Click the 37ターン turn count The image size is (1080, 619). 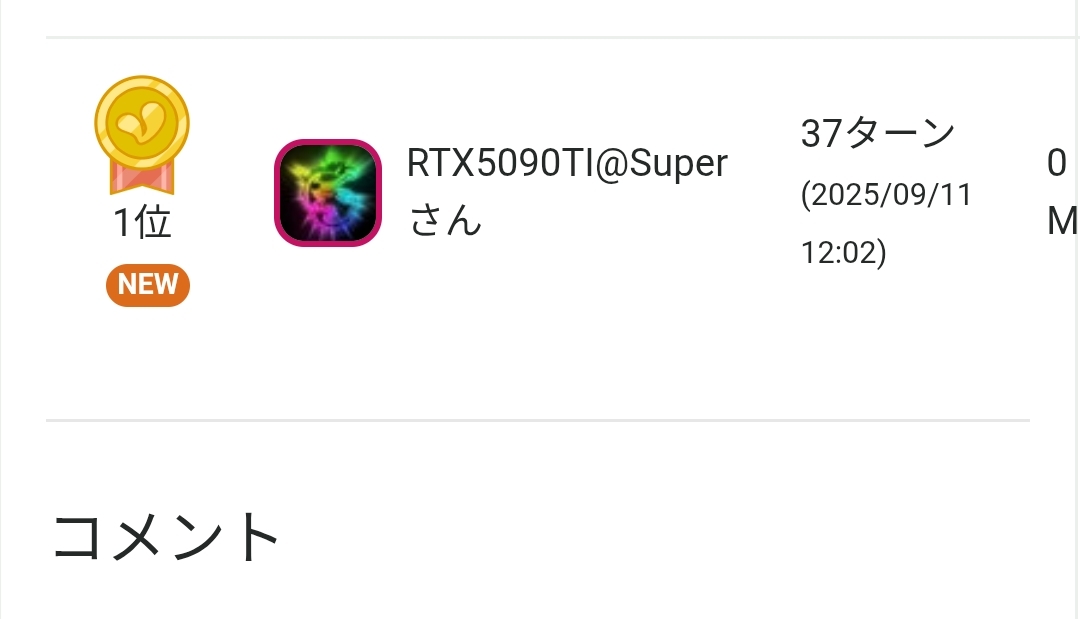coord(878,133)
